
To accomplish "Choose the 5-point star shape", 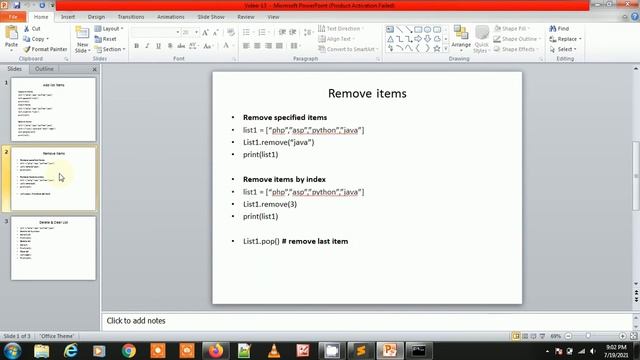I will (x=437, y=49).
